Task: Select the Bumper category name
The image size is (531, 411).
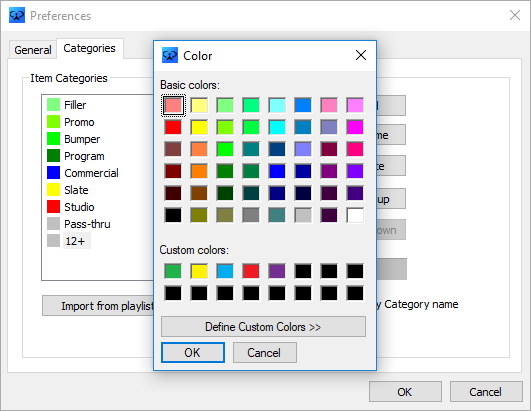Action: click(82, 139)
